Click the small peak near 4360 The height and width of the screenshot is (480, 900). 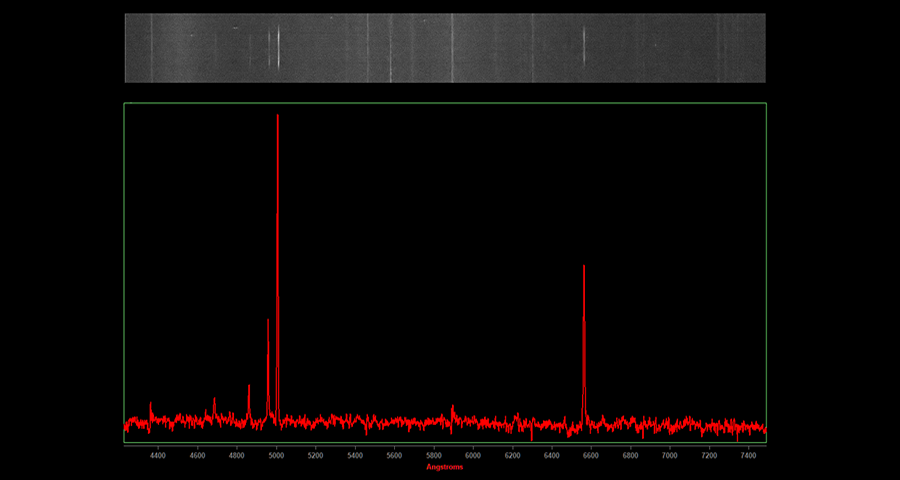151,406
